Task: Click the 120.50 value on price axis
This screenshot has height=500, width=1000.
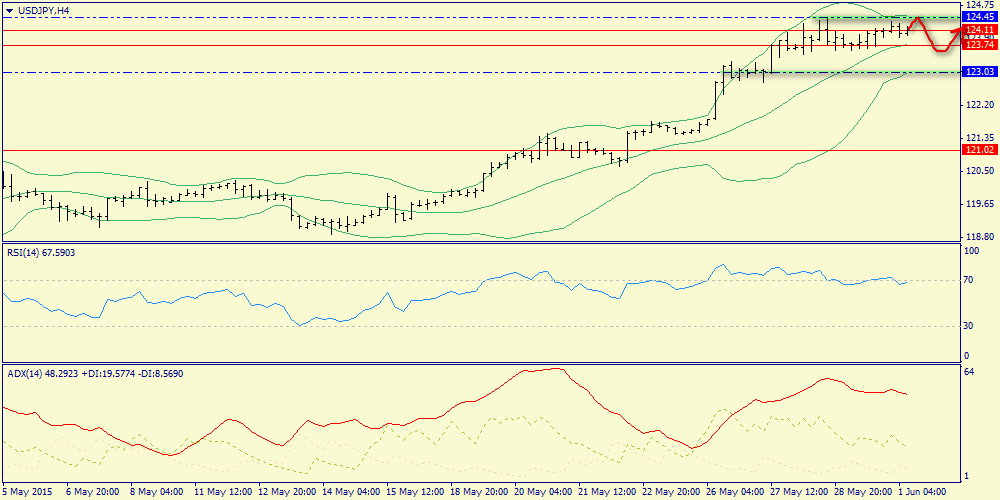Action: pos(982,171)
